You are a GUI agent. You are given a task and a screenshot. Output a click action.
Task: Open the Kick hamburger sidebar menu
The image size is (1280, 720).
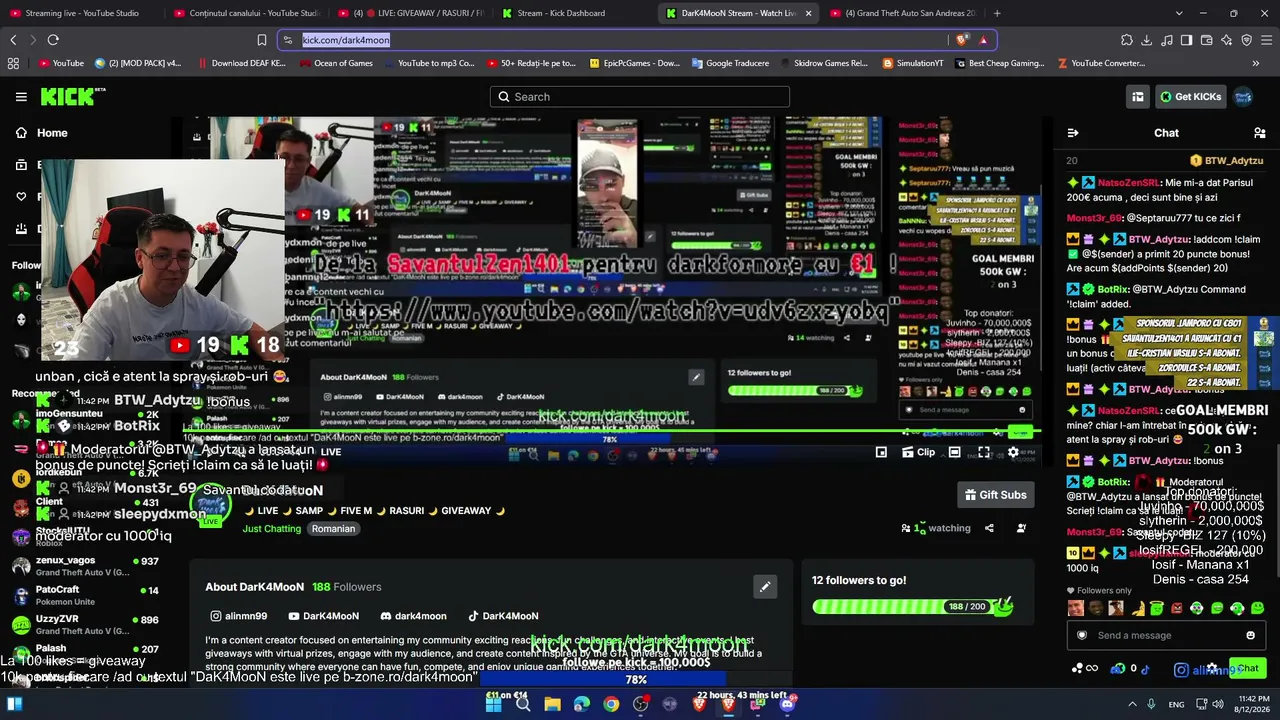21,97
